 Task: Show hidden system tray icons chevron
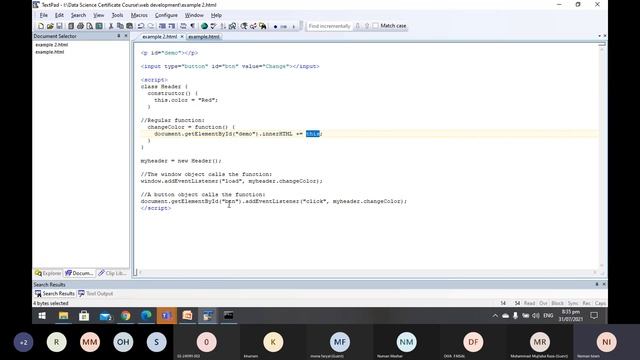tap(495, 316)
